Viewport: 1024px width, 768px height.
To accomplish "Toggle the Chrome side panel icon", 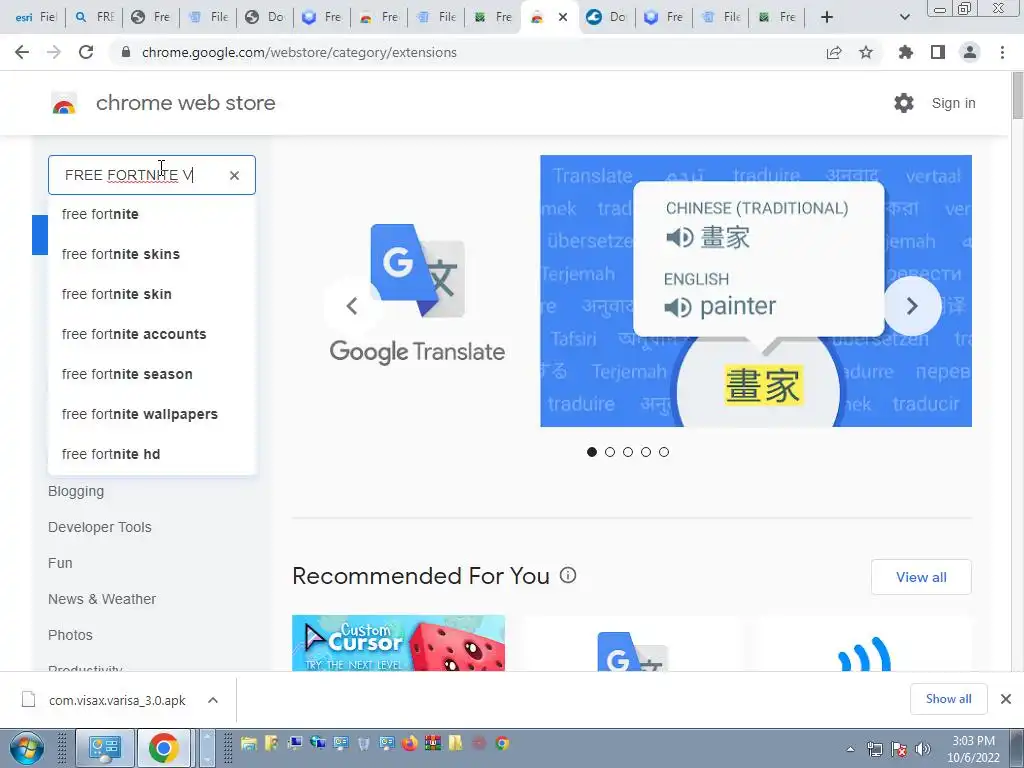I will coord(938,52).
